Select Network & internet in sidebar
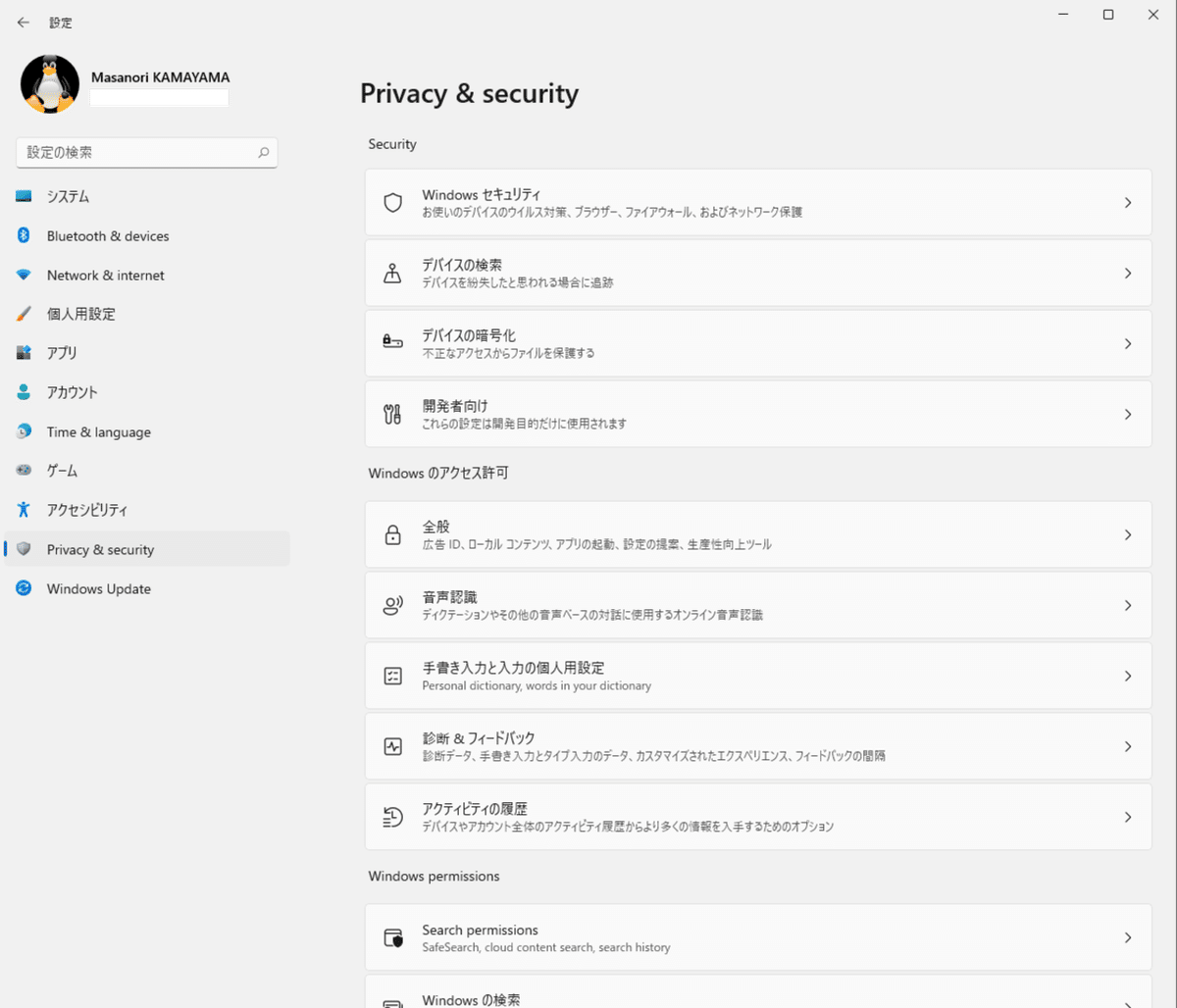The image size is (1177, 1008). (105, 276)
